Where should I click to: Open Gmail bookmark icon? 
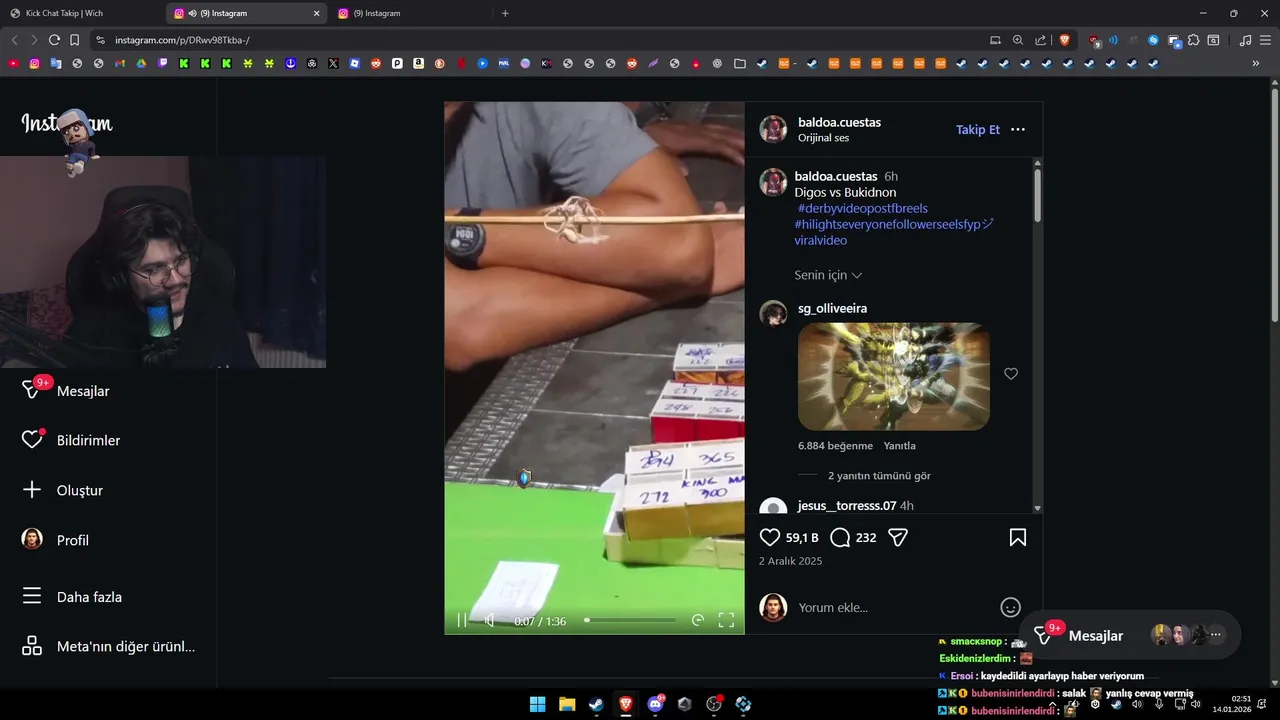coord(120,63)
